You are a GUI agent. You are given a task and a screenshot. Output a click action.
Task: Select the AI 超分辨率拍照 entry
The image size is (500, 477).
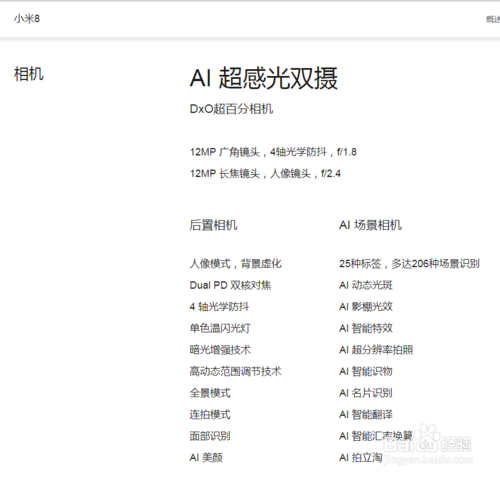(376, 350)
